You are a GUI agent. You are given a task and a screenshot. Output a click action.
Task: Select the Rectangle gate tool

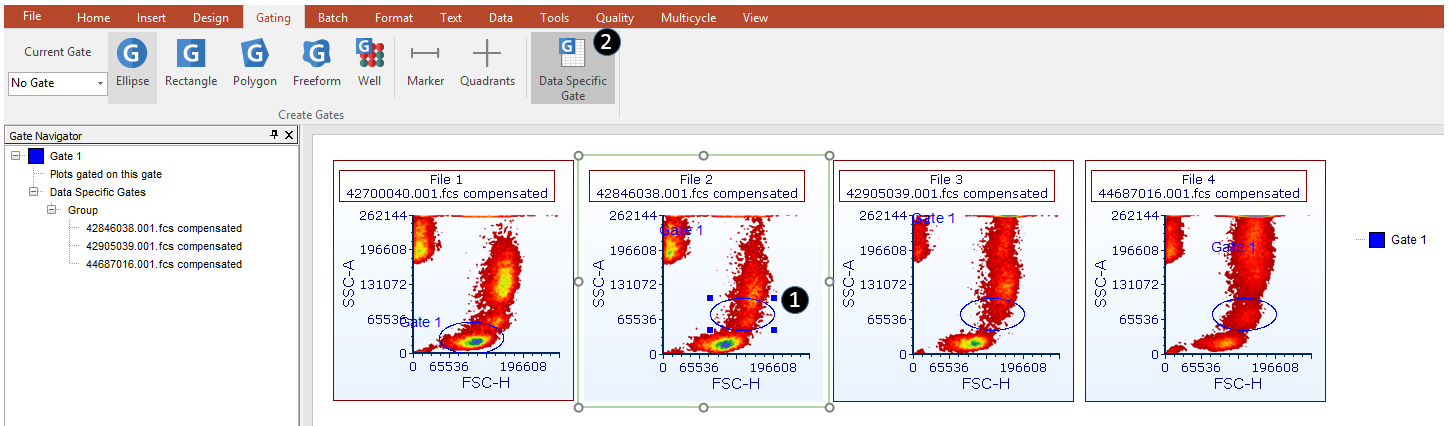point(190,63)
